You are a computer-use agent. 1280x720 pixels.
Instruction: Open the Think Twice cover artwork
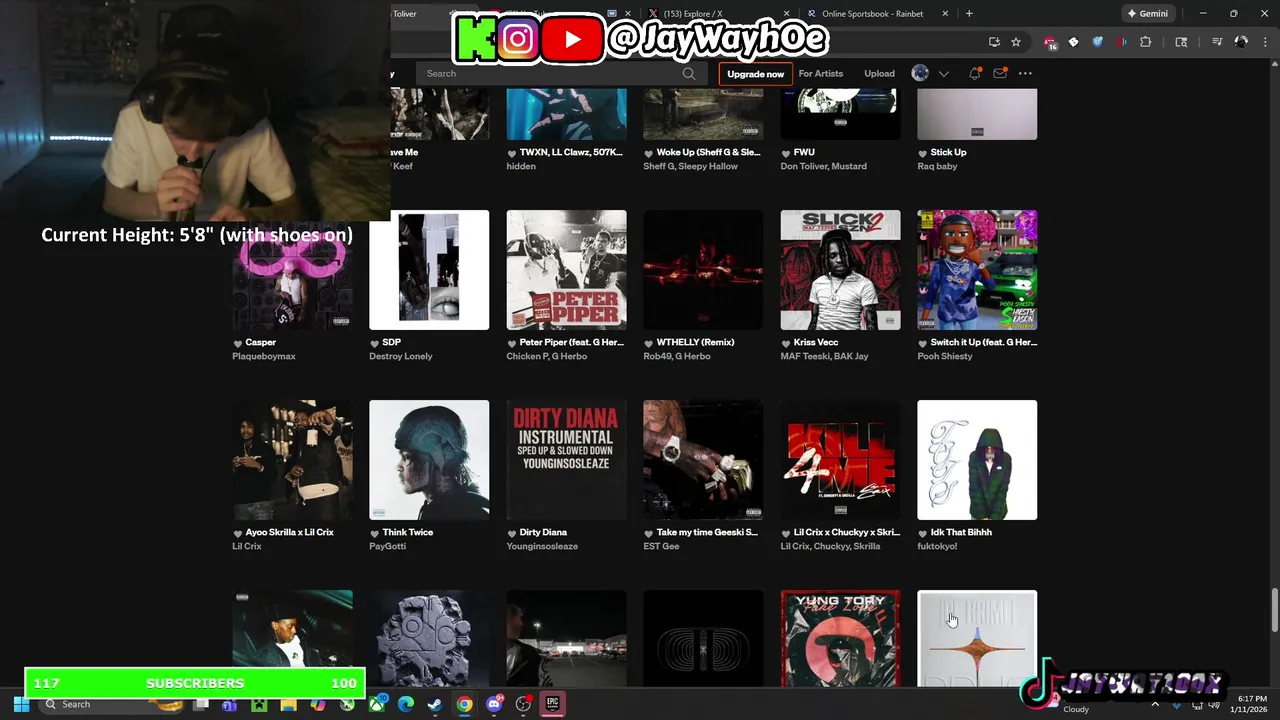click(429, 460)
